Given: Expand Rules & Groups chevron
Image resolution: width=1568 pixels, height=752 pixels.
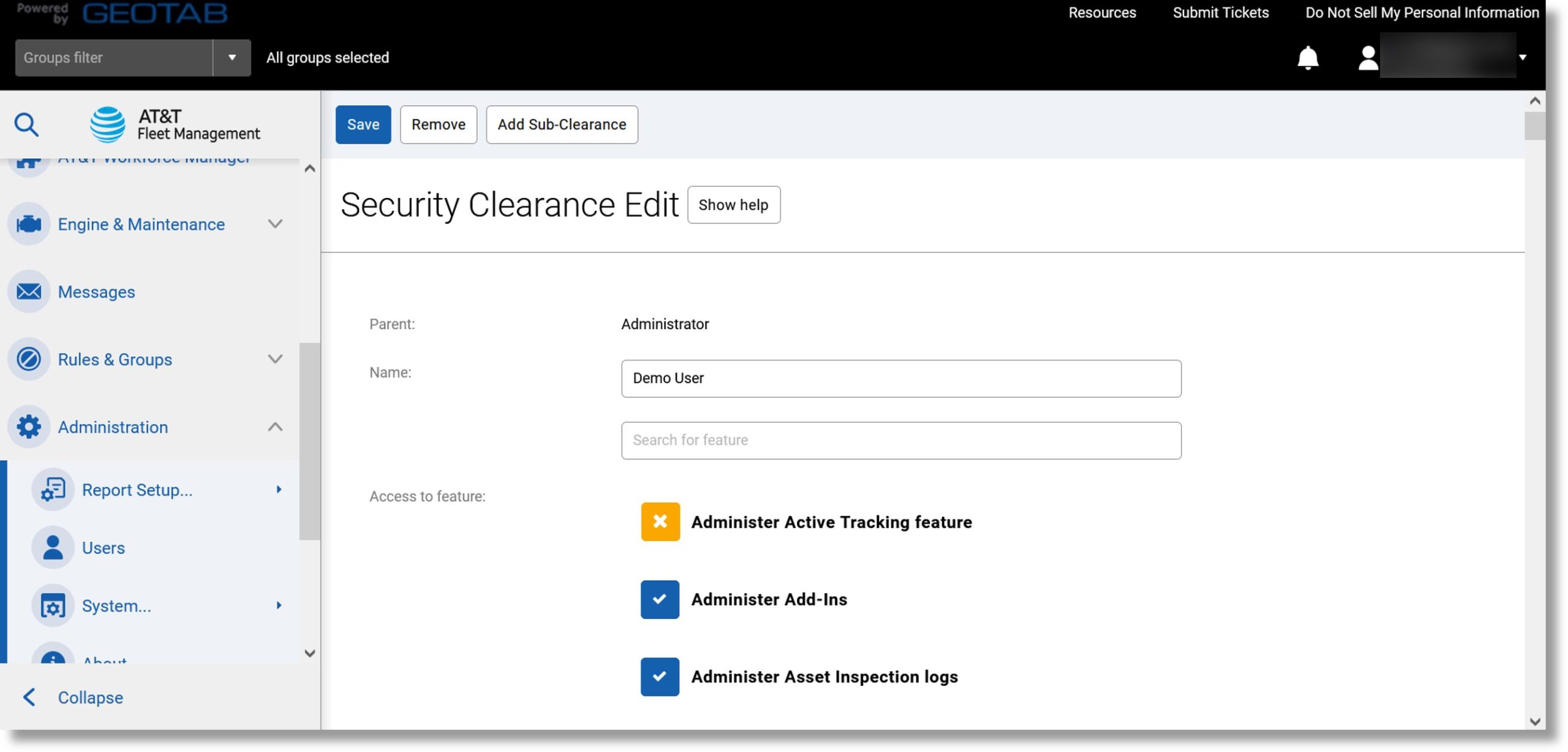Looking at the screenshot, I should click(276, 359).
